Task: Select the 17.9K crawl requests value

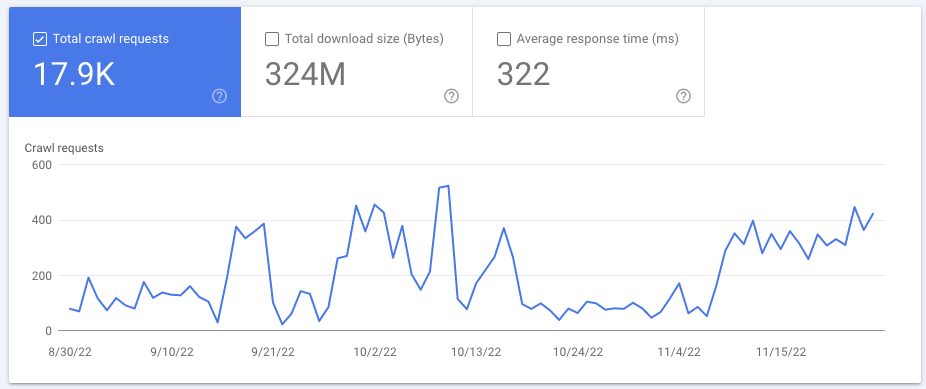Action: click(x=74, y=75)
